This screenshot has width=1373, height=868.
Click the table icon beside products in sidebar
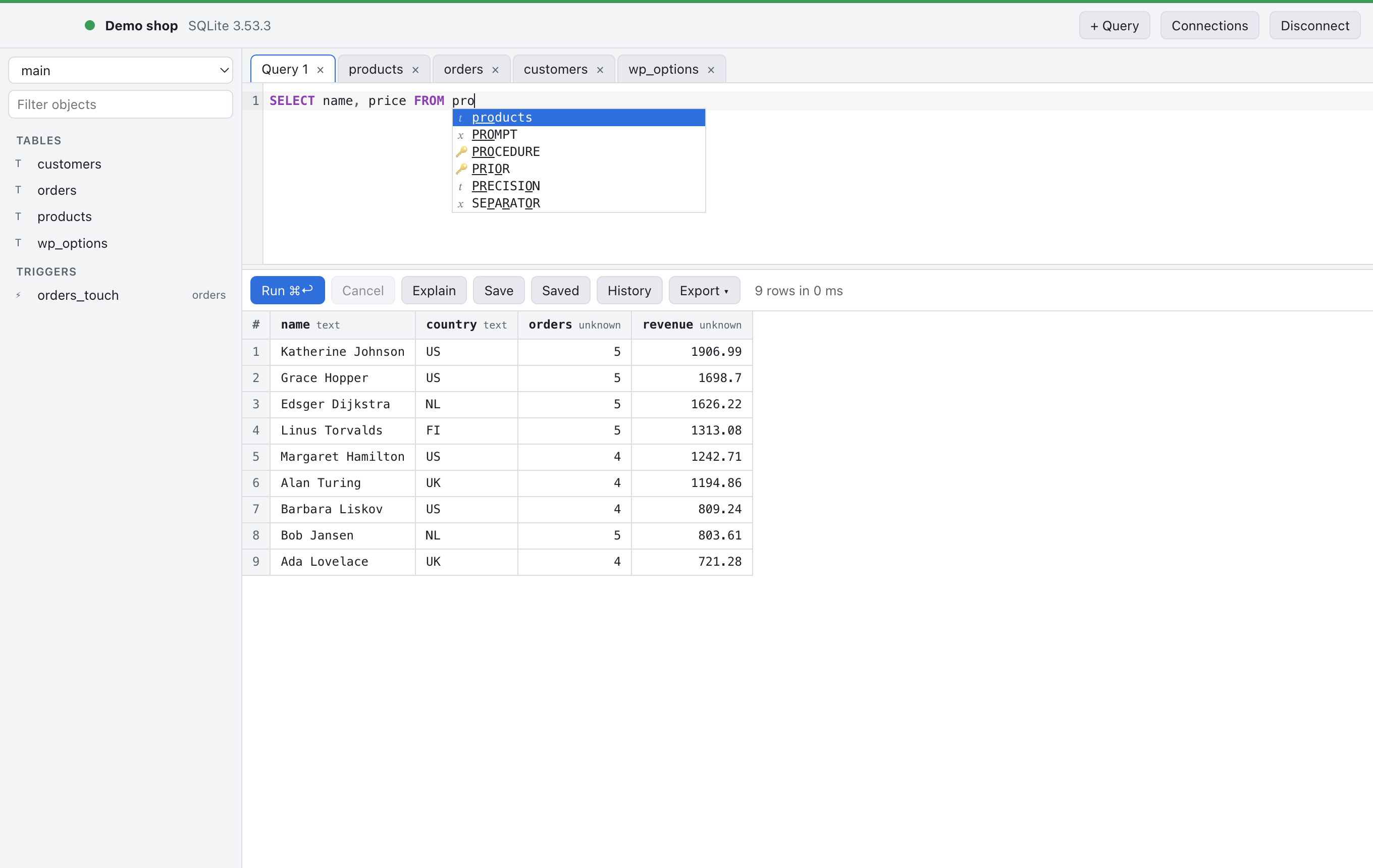click(x=18, y=216)
